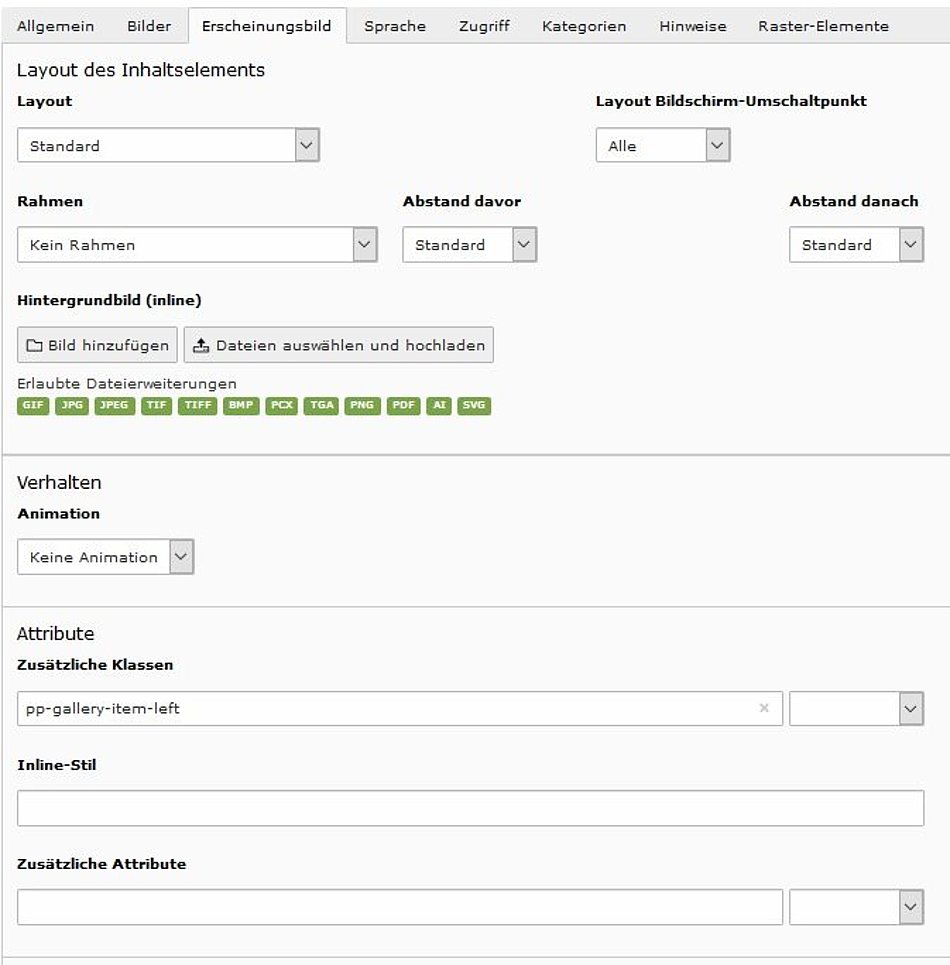The image size is (950, 965).
Task: Clear the Zusätzliche Klassen field with the x icon
Action: (x=764, y=708)
